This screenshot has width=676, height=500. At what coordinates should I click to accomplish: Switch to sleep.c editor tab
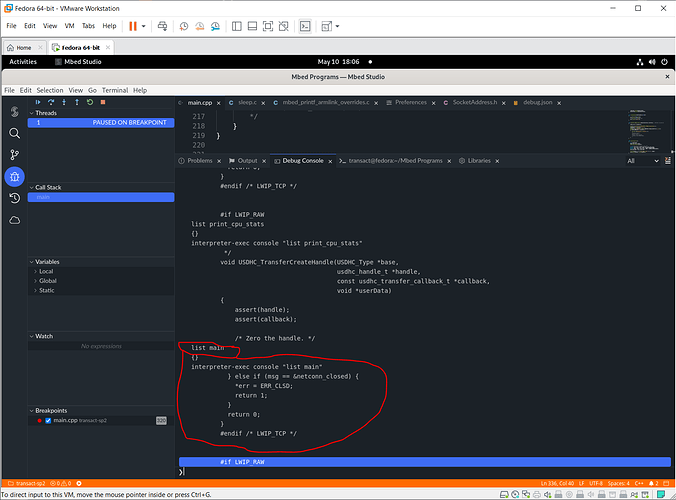247,103
